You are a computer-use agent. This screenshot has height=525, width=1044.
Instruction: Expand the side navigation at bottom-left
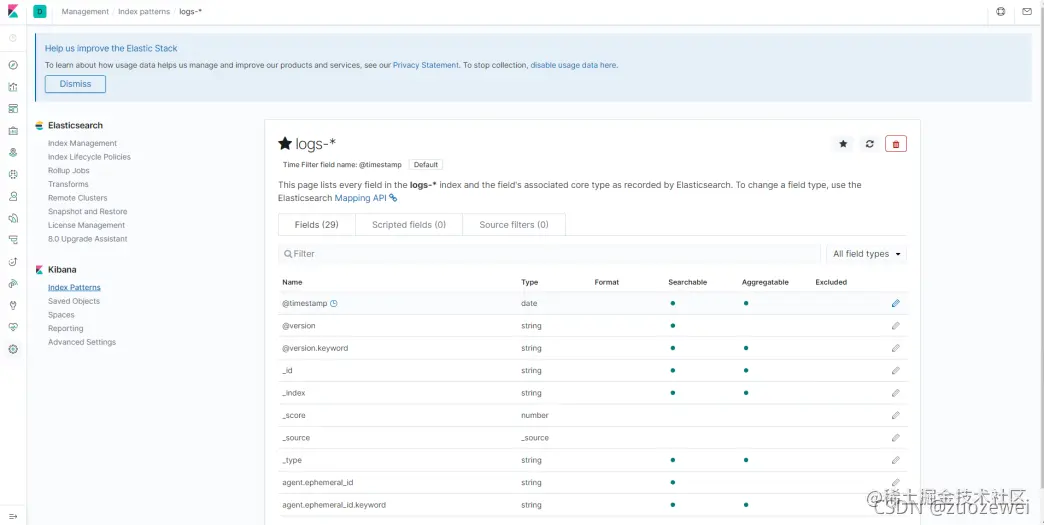point(13,516)
